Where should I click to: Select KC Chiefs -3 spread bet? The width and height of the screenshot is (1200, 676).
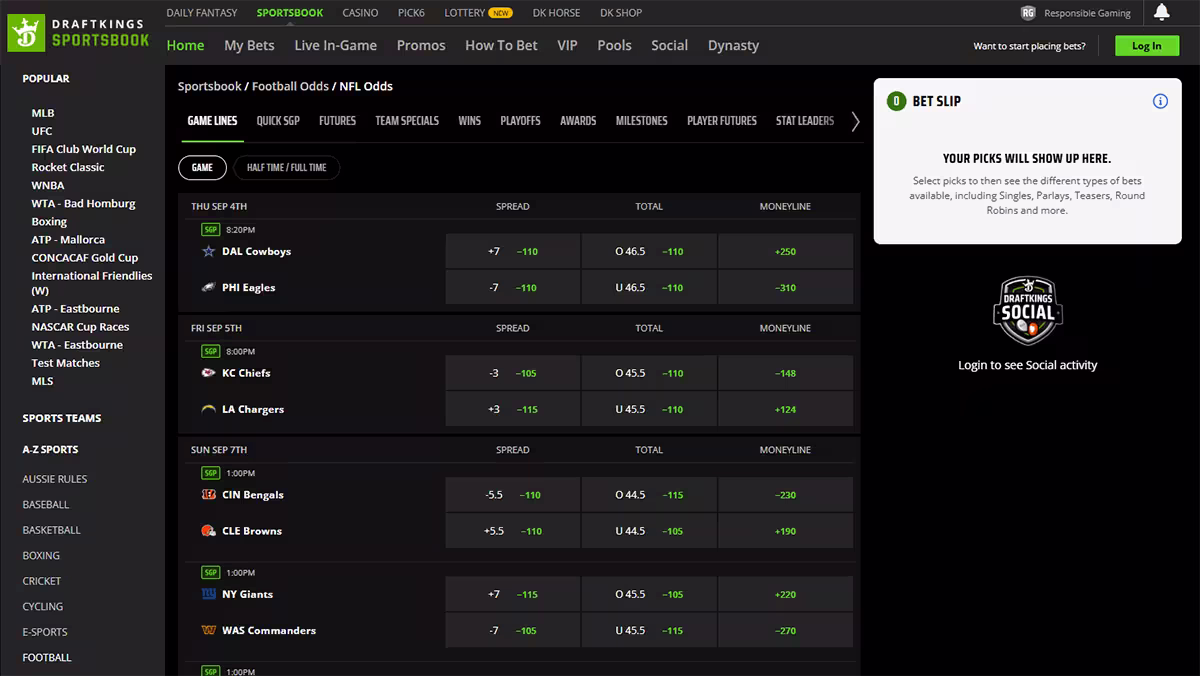coord(513,373)
